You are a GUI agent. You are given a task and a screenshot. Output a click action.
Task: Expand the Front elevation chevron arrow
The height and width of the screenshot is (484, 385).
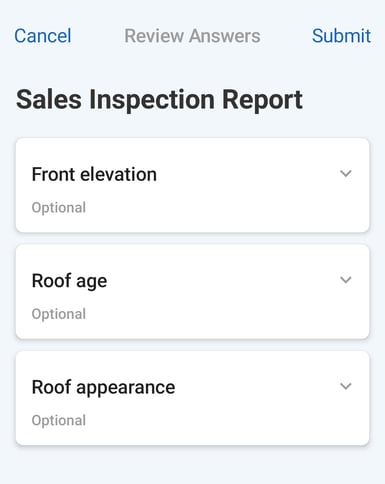coord(346,173)
